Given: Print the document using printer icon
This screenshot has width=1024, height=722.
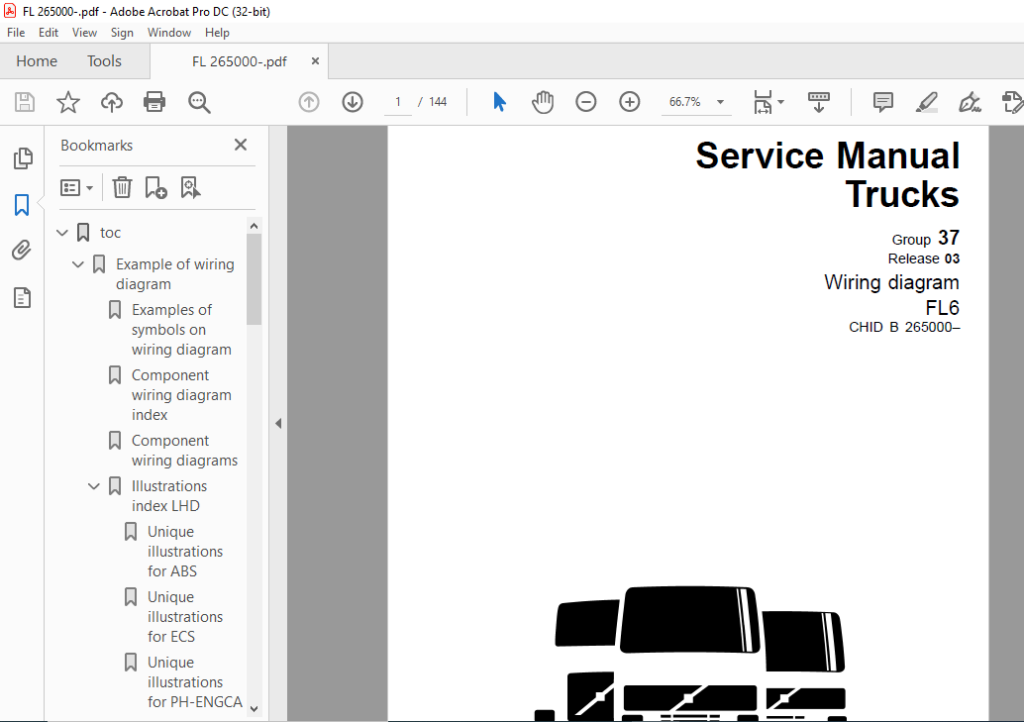Looking at the screenshot, I should (x=155, y=102).
